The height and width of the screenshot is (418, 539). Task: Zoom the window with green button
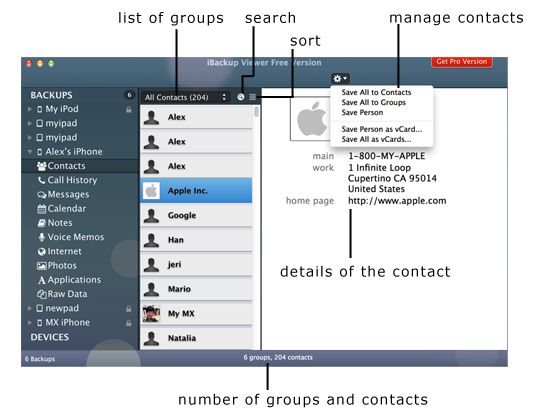click(x=51, y=63)
